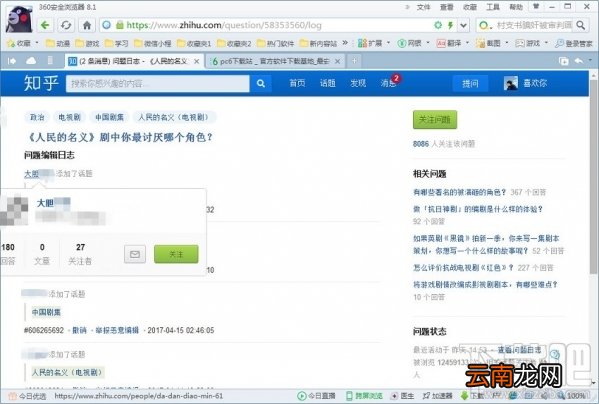The height and width of the screenshot is (404, 599).
Task: Open the 游戏 bookmark folder
Action: pyautogui.click(x=87, y=43)
